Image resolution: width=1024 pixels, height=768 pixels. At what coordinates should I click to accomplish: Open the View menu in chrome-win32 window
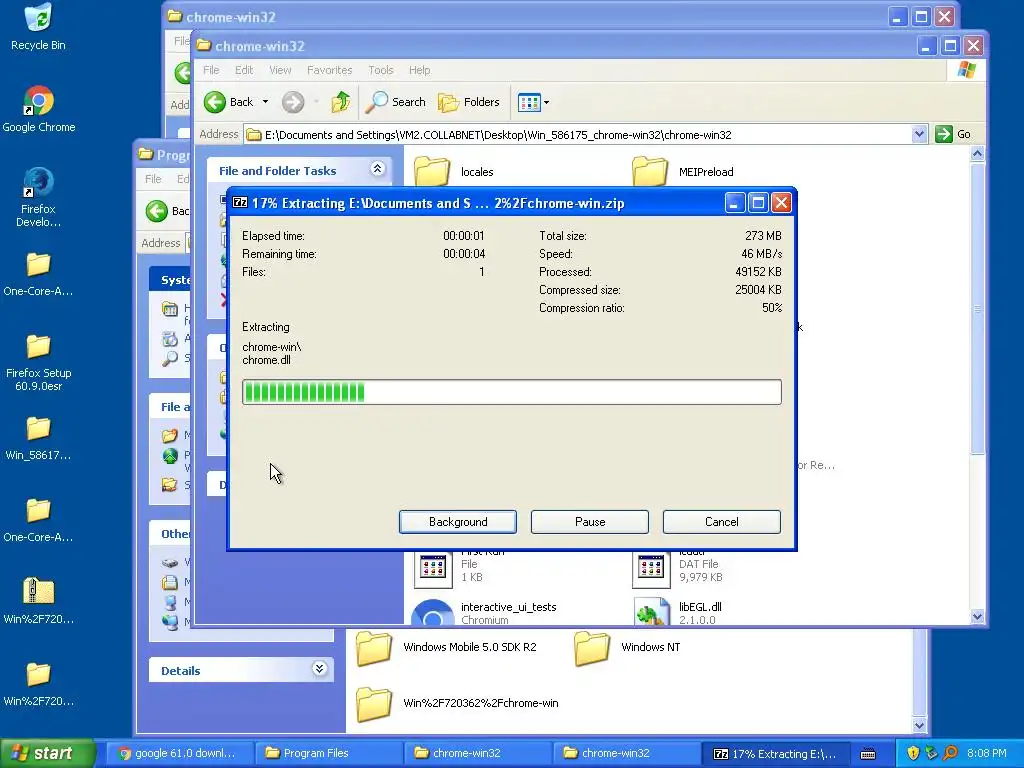pos(280,70)
